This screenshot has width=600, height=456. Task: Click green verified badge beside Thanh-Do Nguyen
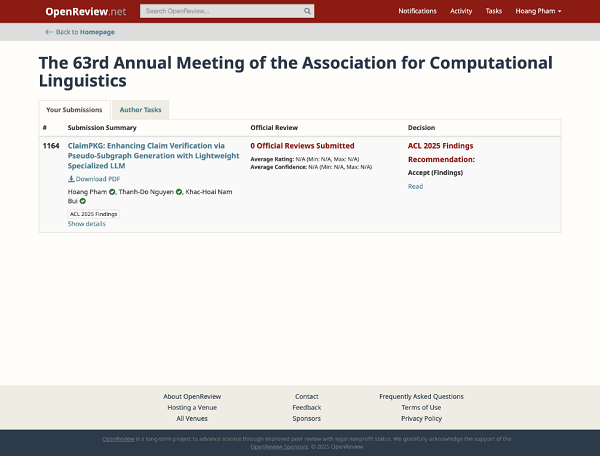[x=179, y=191]
